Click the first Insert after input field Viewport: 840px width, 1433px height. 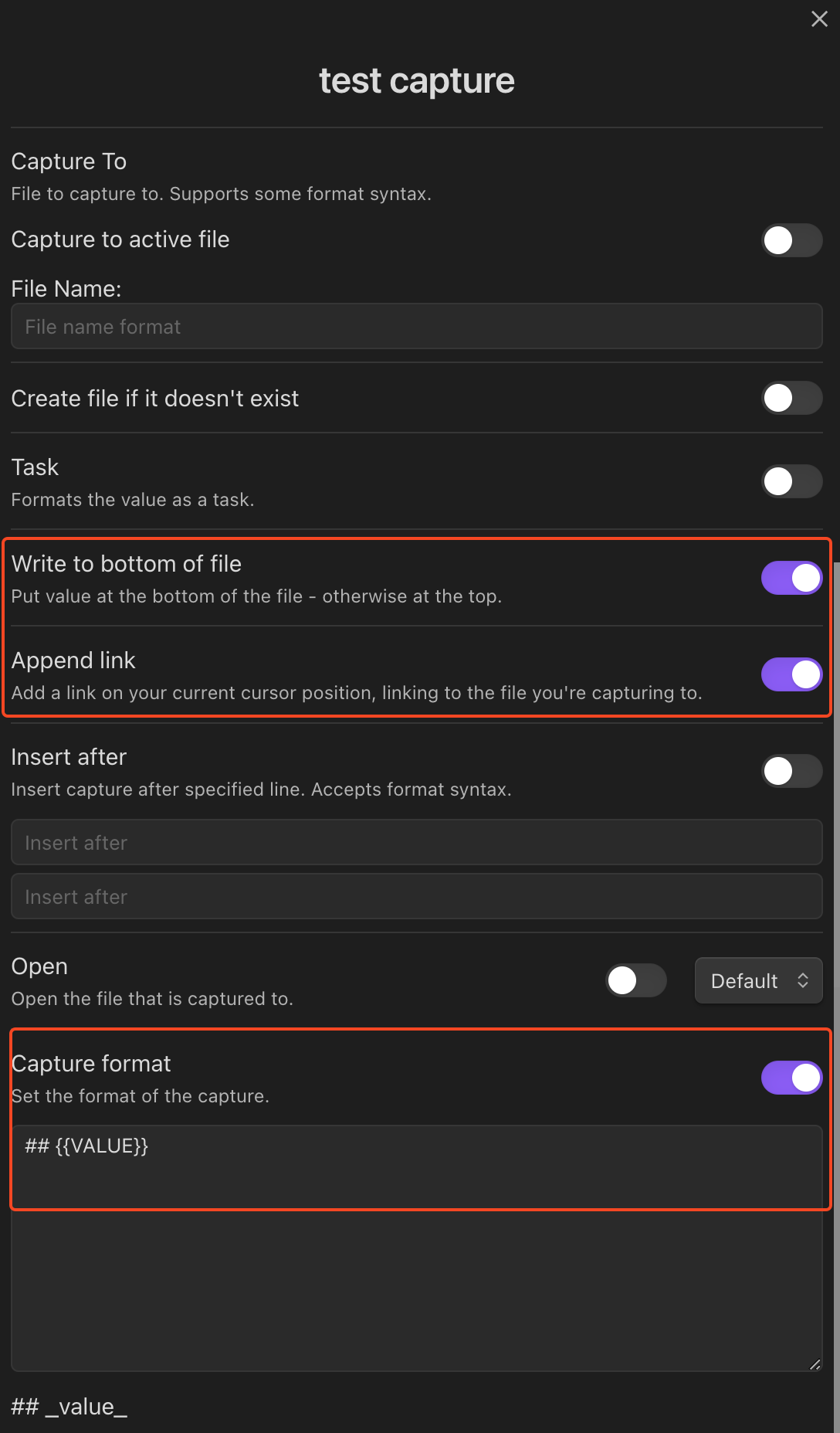click(x=417, y=842)
